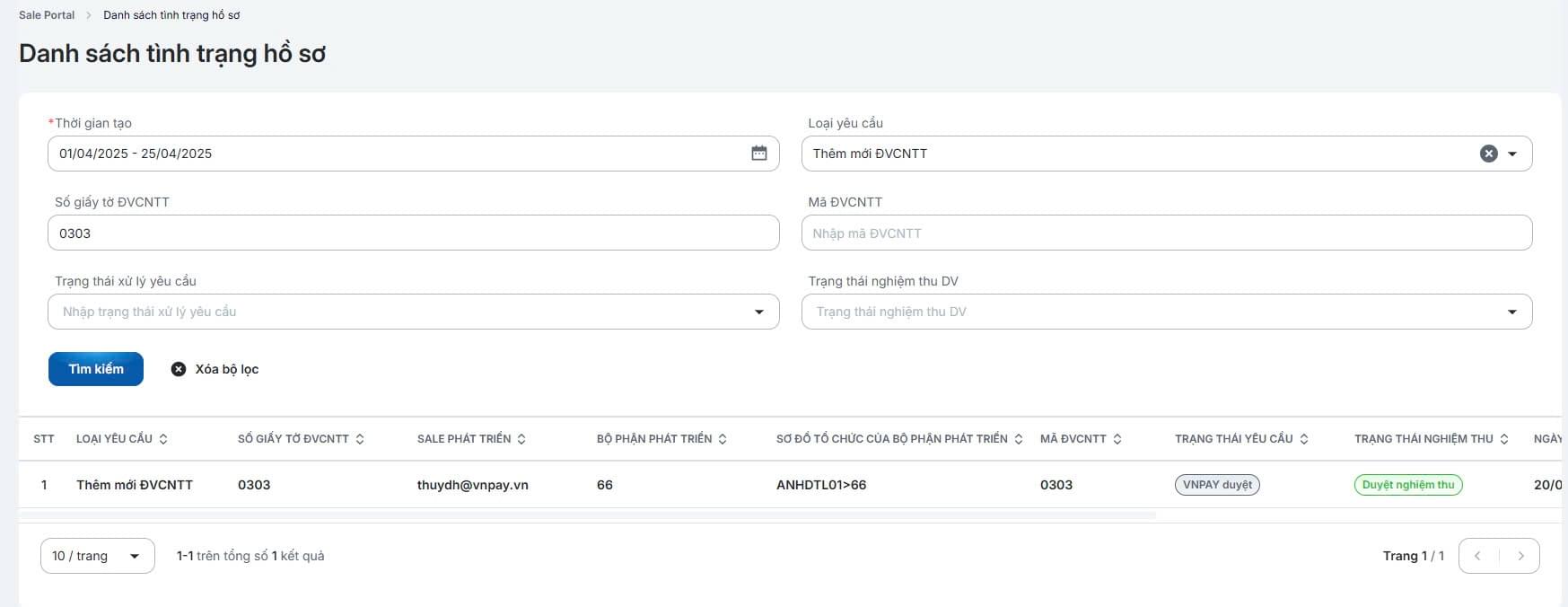Change the 10 / trang page size
Viewport: 1568px width, 607px height.
97,556
